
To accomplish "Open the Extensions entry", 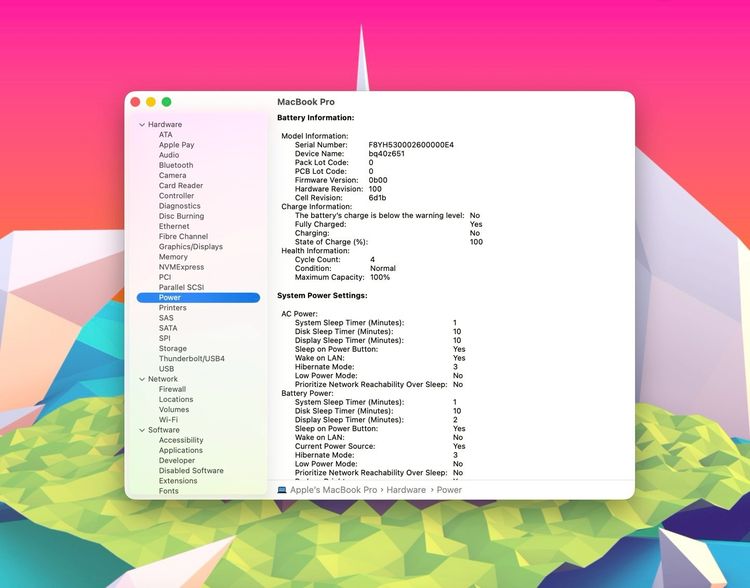I will 178,481.
